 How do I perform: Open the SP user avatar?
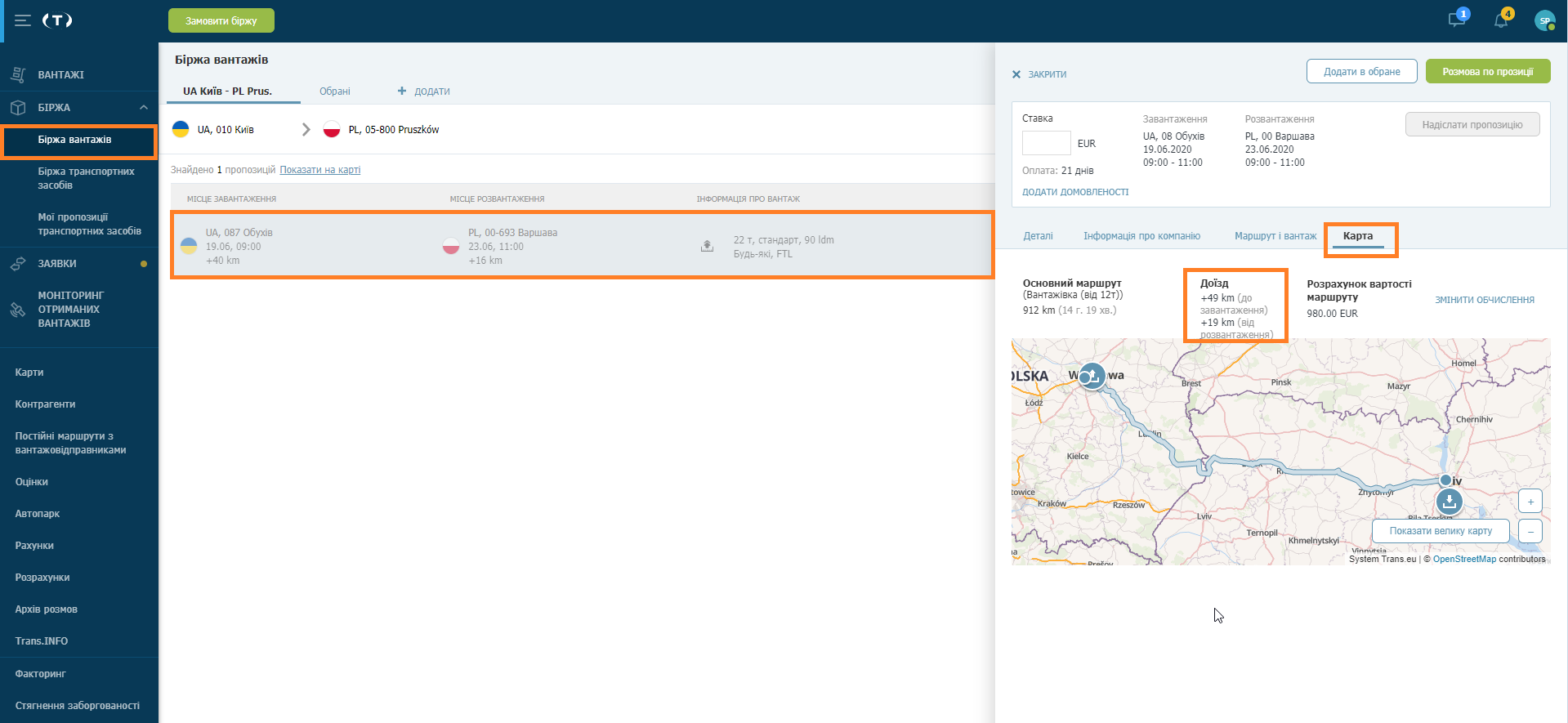[1544, 20]
